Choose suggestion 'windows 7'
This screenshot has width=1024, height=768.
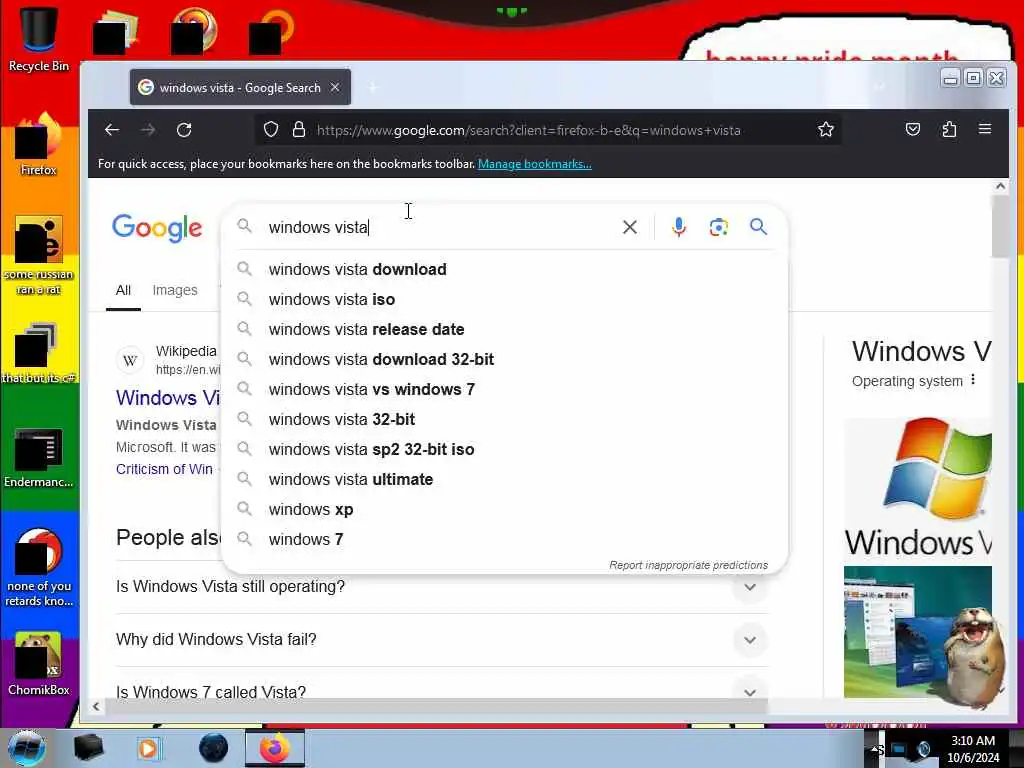(505, 539)
